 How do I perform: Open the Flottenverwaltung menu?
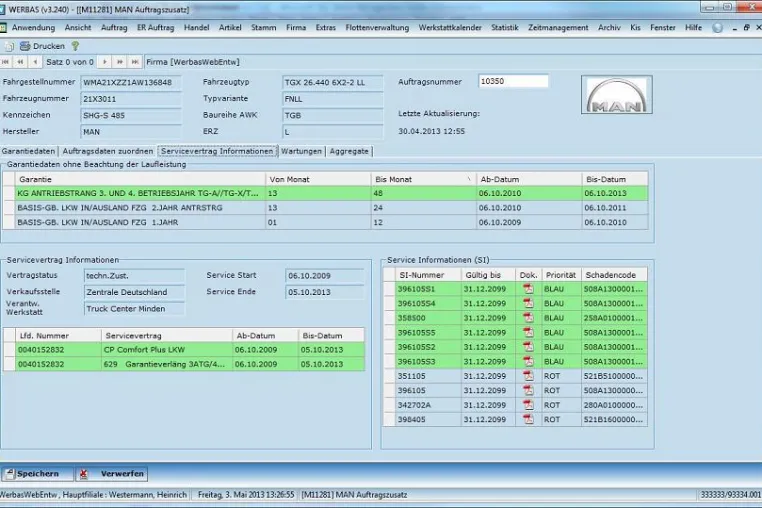[377, 28]
